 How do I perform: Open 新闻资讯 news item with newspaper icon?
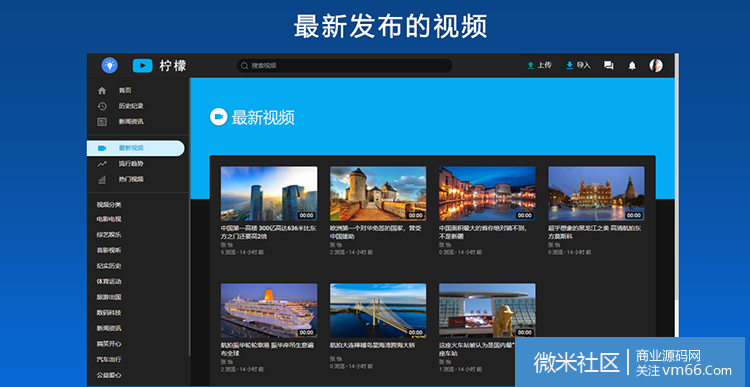click(x=136, y=122)
